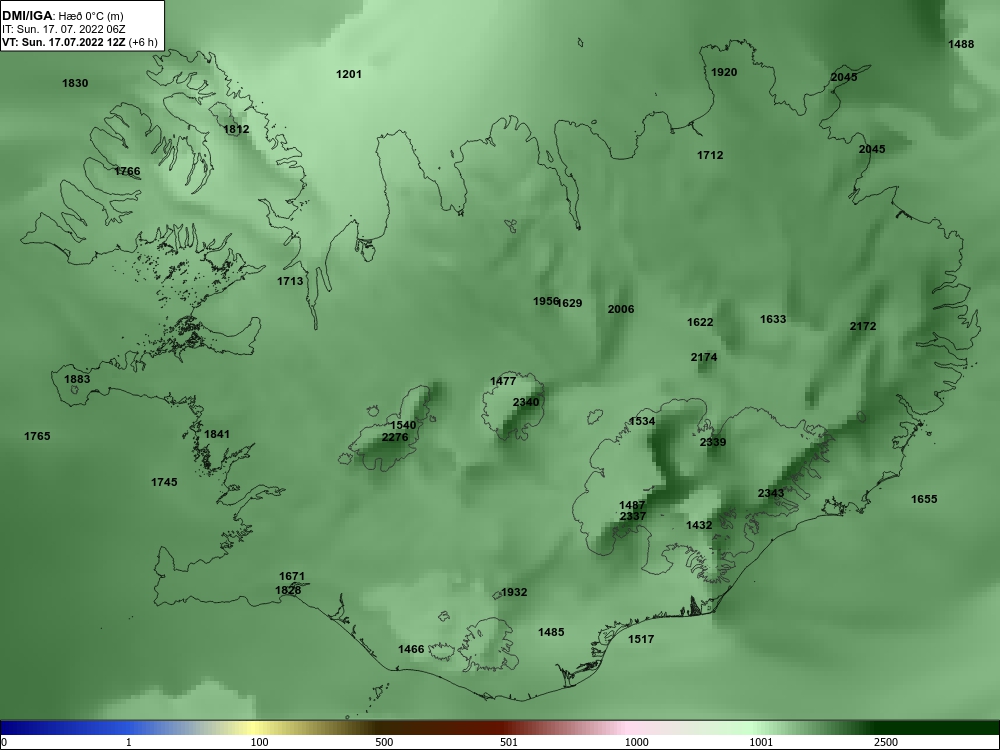Click the 1956 value label

[546, 301]
